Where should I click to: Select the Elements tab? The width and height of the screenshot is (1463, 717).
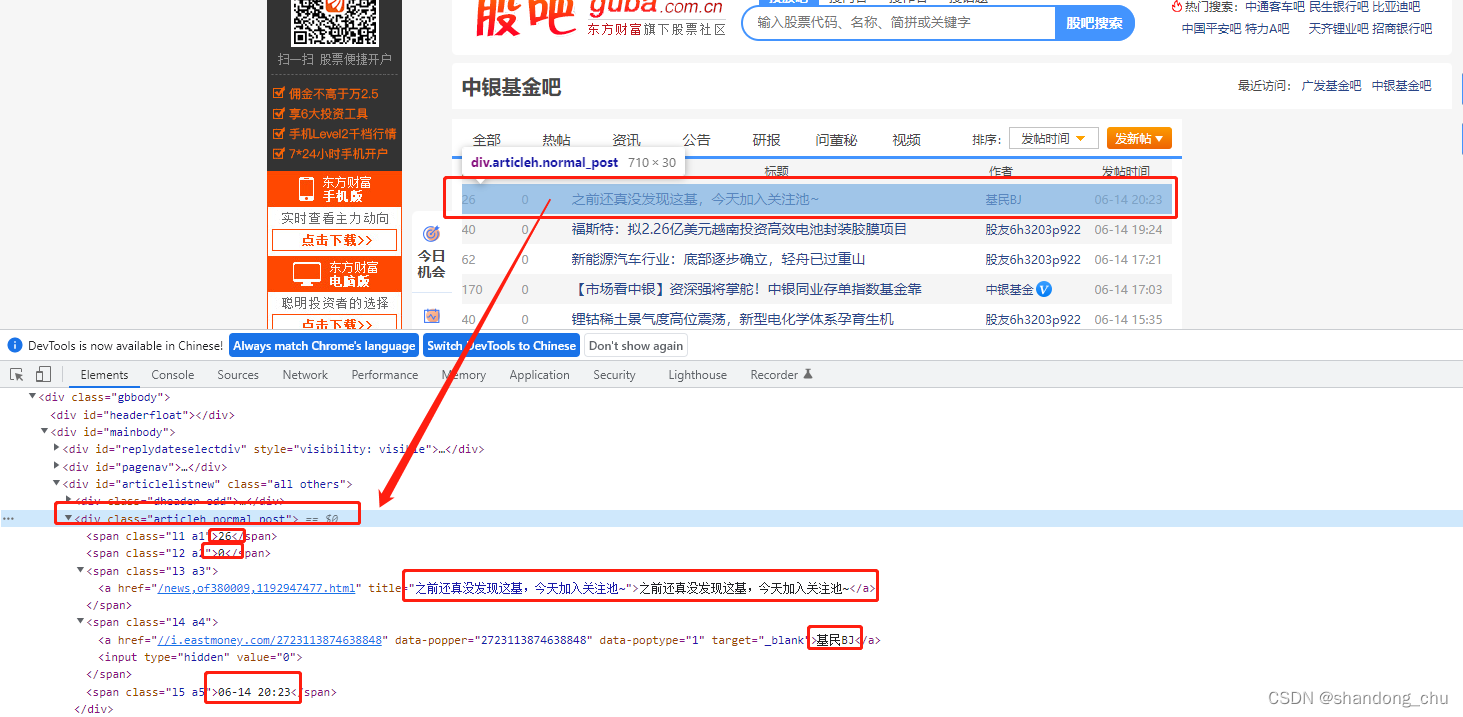(x=104, y=375)
